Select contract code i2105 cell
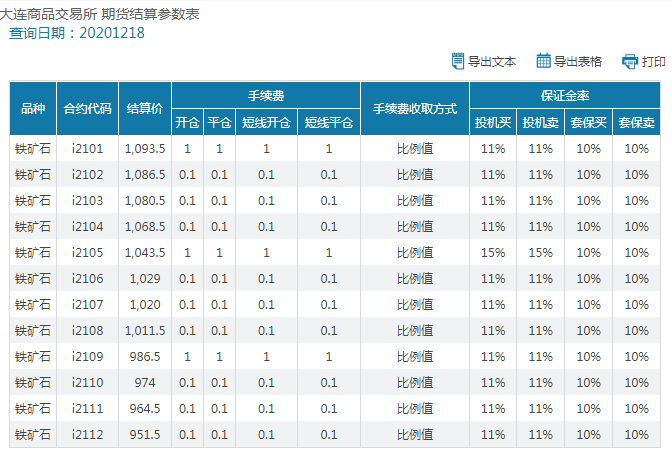The image size is (672, 459). (x=87, y=252)
